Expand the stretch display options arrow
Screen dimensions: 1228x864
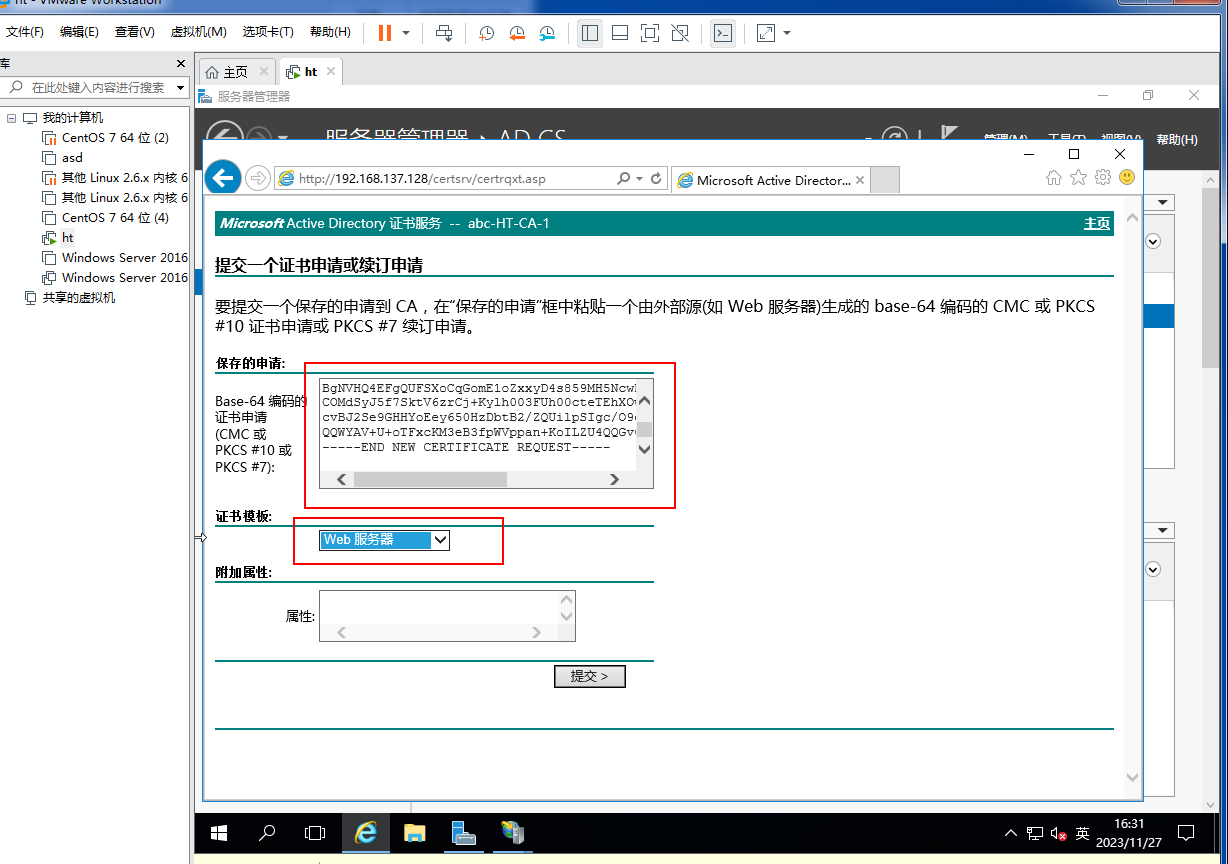tap(787, 33)
